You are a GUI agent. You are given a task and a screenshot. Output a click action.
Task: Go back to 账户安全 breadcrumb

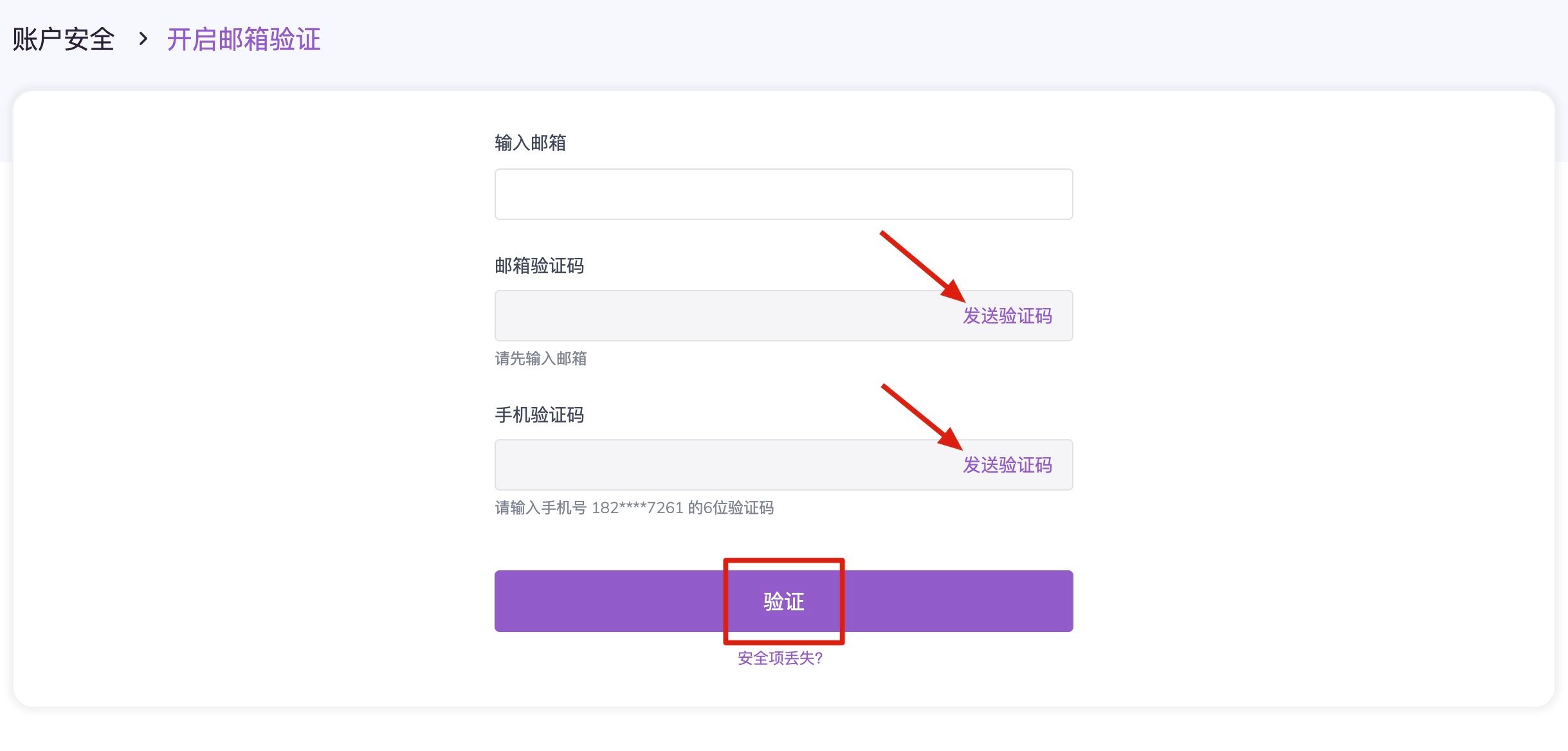click(x=63, y=39)
